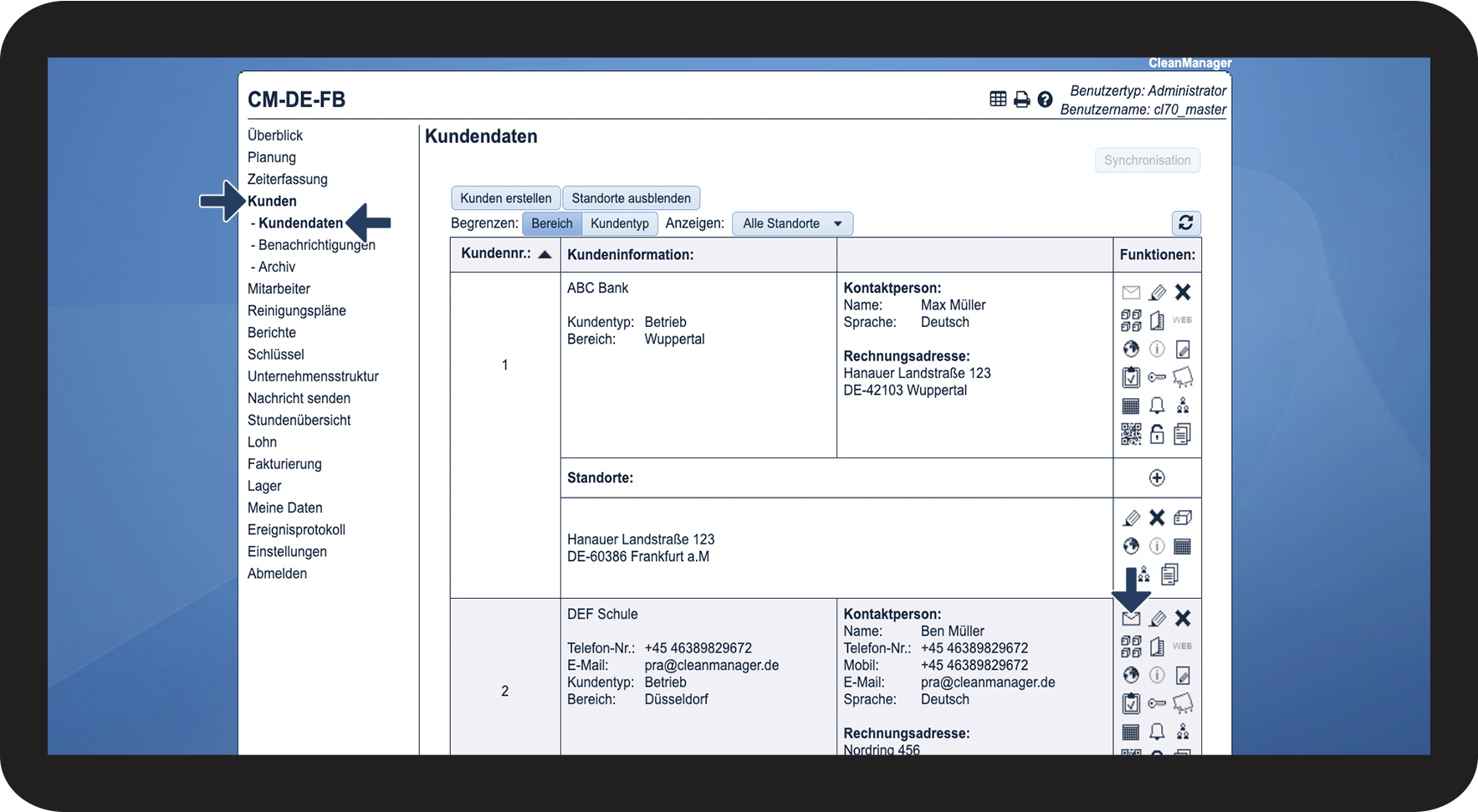Click the edit pencil icon for ABC Bank
This screenshot has width=1478, height=812.
1158,292
